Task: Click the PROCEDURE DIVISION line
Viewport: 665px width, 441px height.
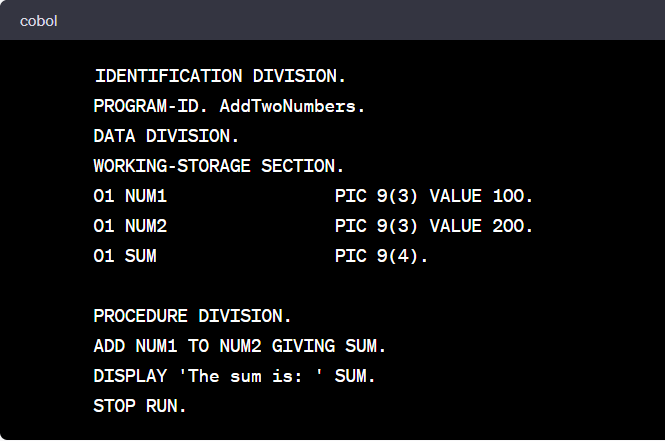Action: 192,316
